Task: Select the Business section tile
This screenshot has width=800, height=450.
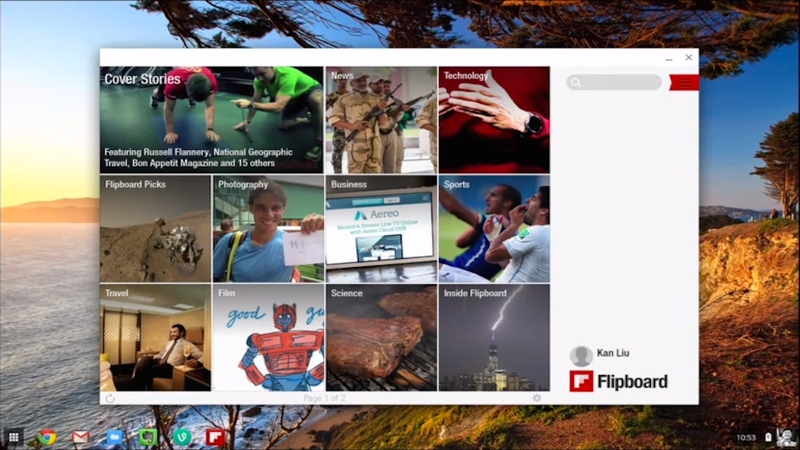Action: point(381,229)
